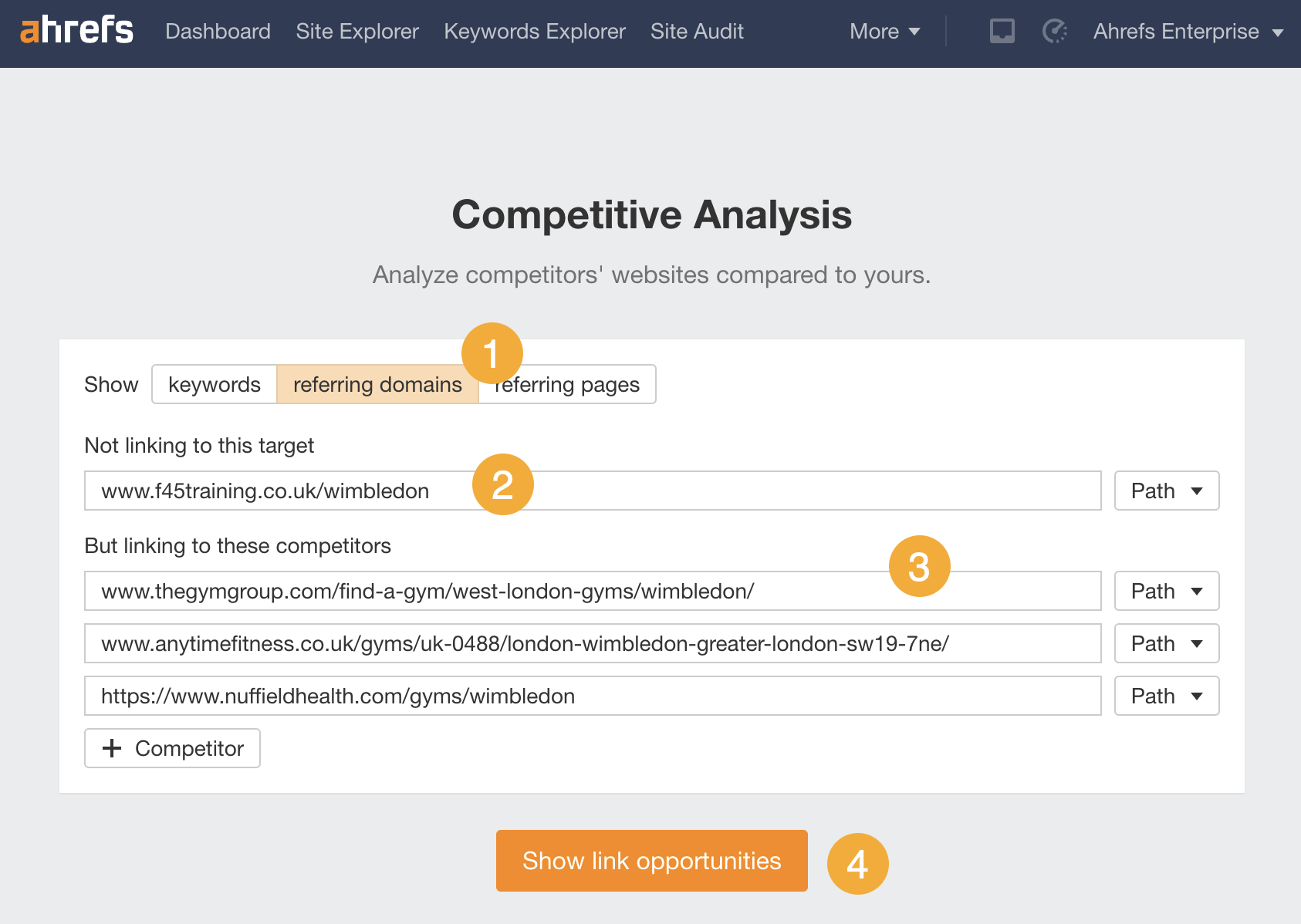The height and width of the screenshot is (924, 1301).
Task: Open the Site Audit section
Action: click(x=697, y=32)
